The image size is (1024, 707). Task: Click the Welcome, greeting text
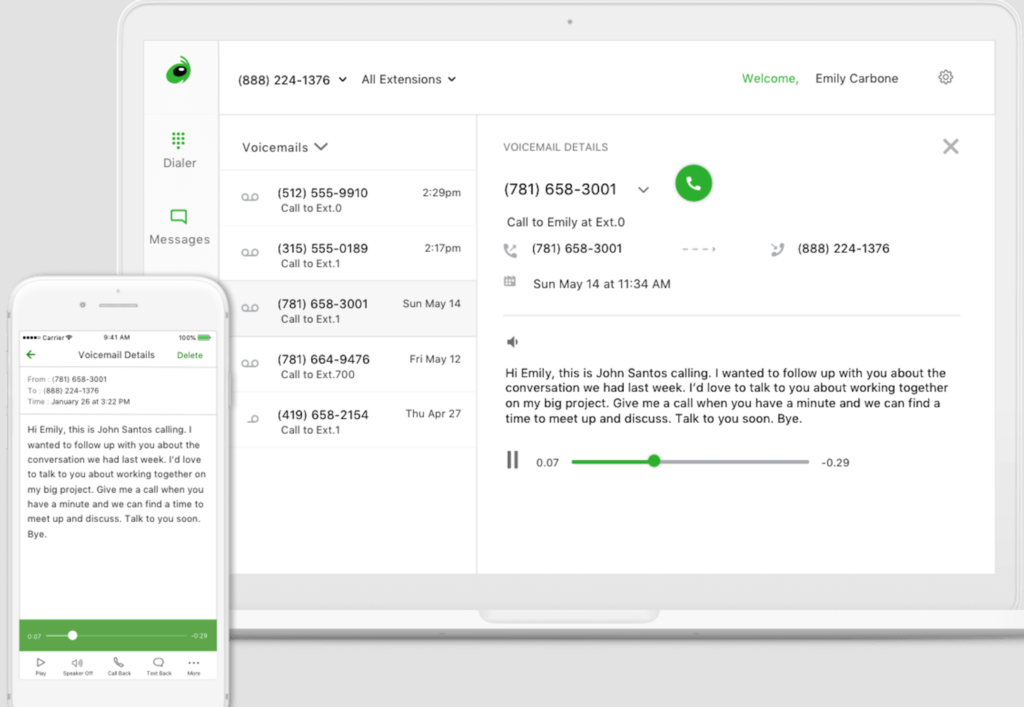pyautogui.click(x=770, y=78)
